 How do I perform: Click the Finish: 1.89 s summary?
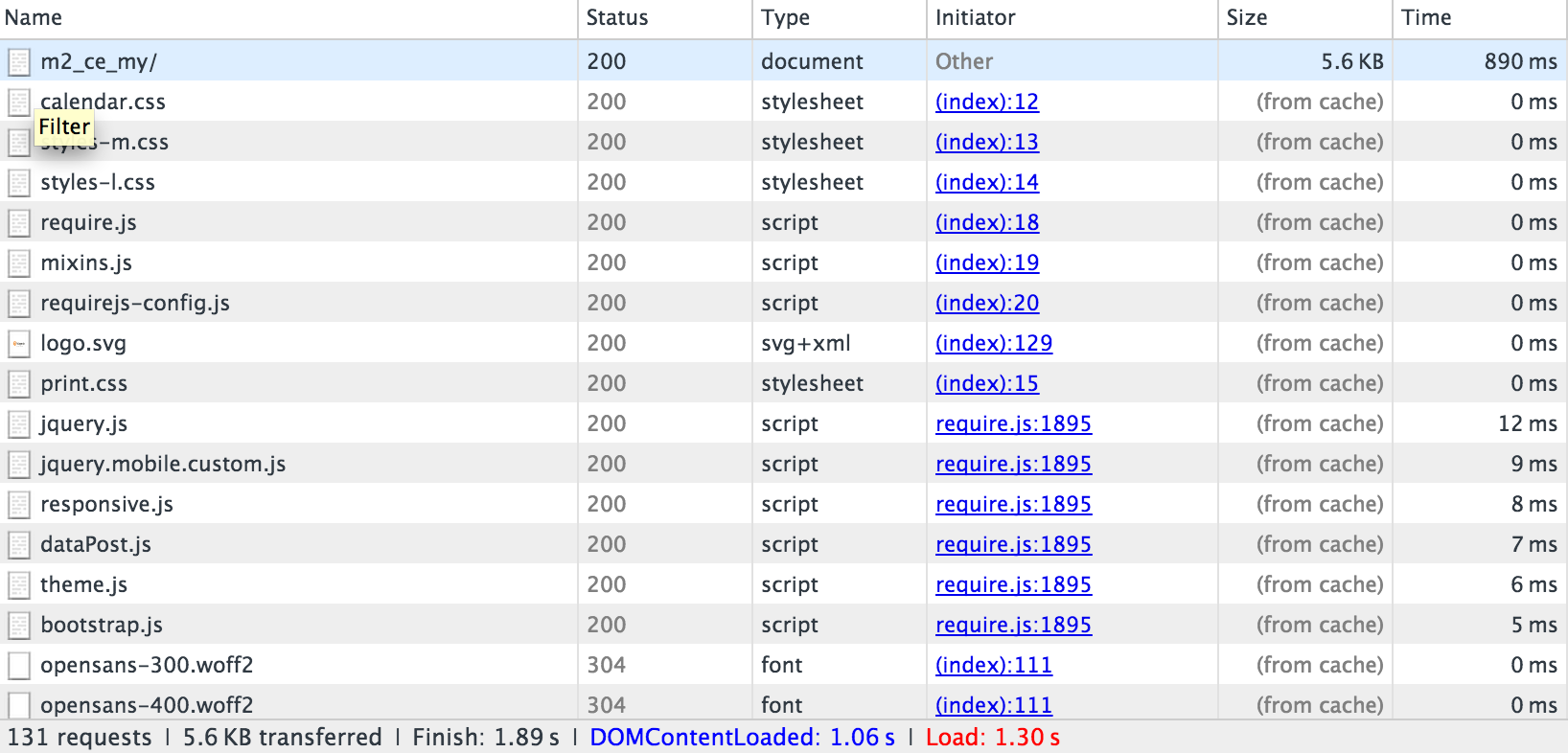point(486,737)
